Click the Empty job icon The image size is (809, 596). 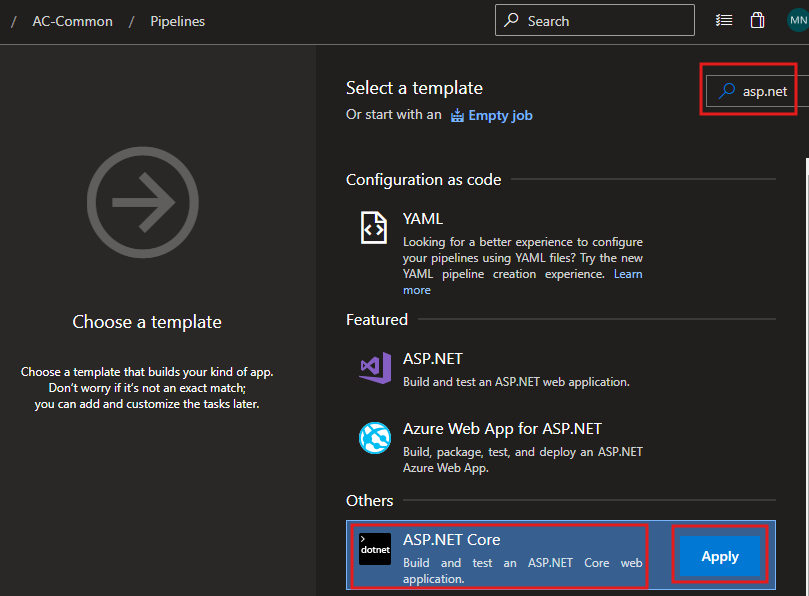pos(457,116)
